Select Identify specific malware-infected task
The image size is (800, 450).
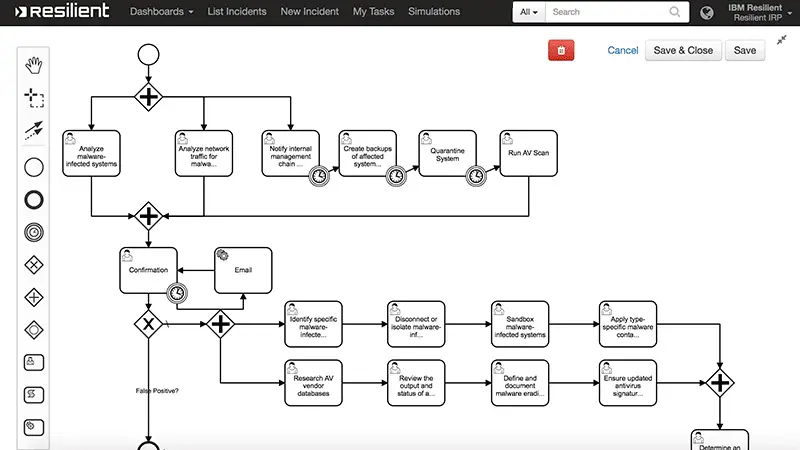point(313,324)
